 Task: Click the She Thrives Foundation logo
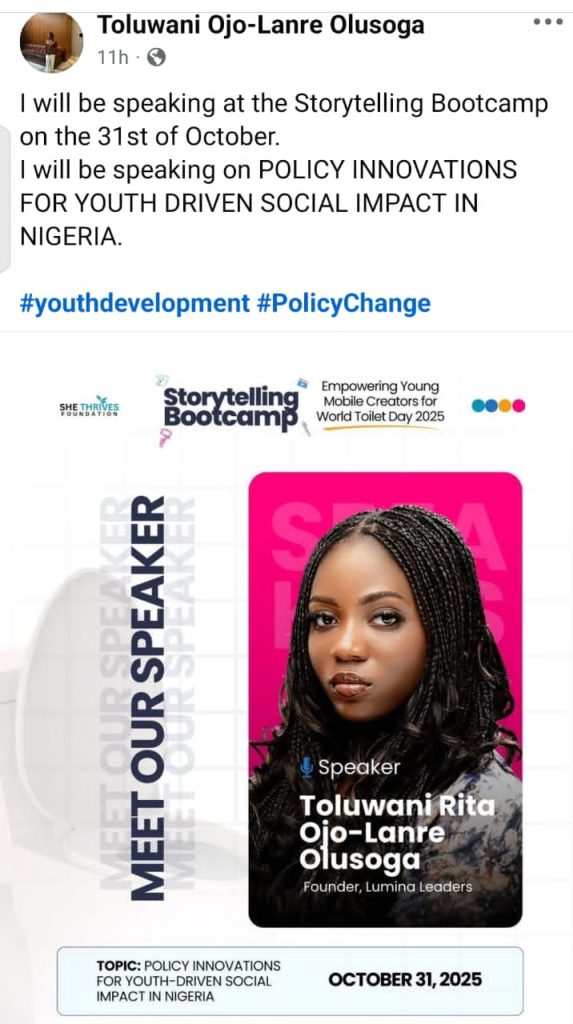(x=90, y=406)
